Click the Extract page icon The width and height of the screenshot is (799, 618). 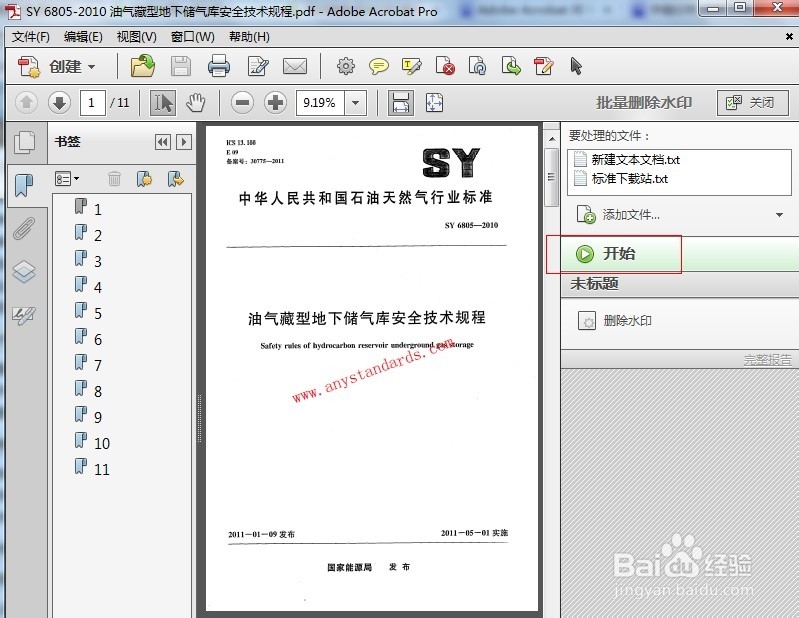(x=511, y=66)
